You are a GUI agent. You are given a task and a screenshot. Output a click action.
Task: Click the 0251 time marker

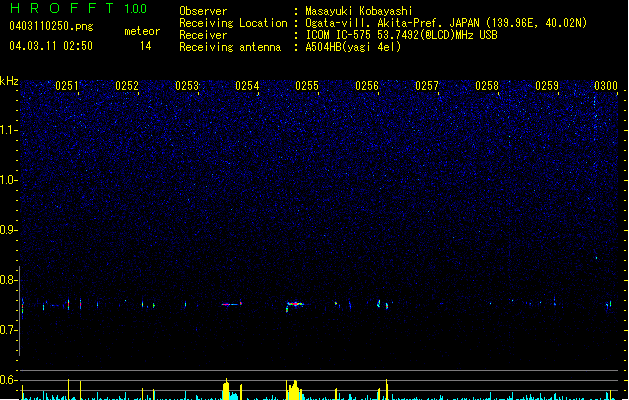[x=67, y=86]
